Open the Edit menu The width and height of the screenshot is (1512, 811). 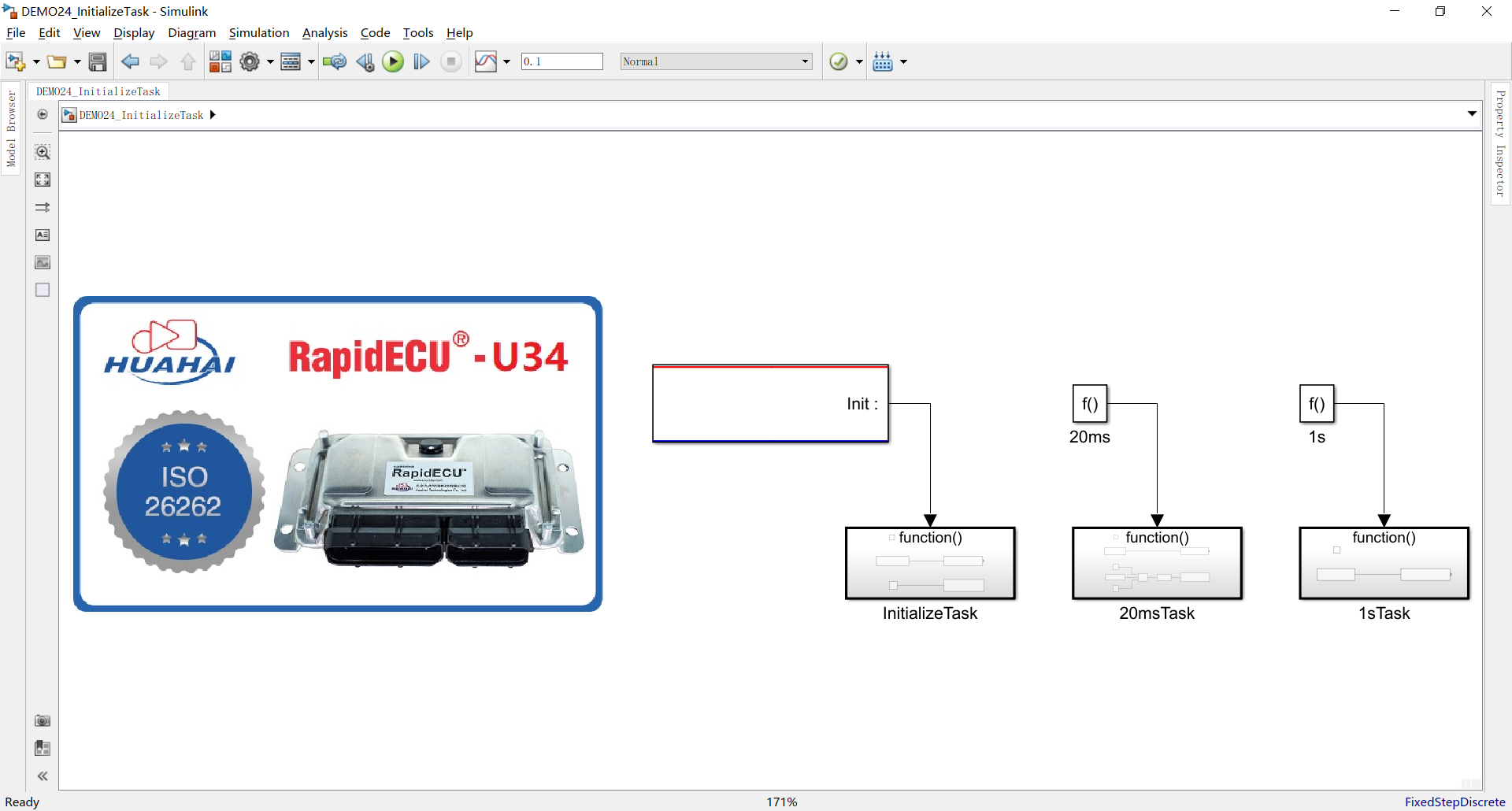click(x=50, y=32)
